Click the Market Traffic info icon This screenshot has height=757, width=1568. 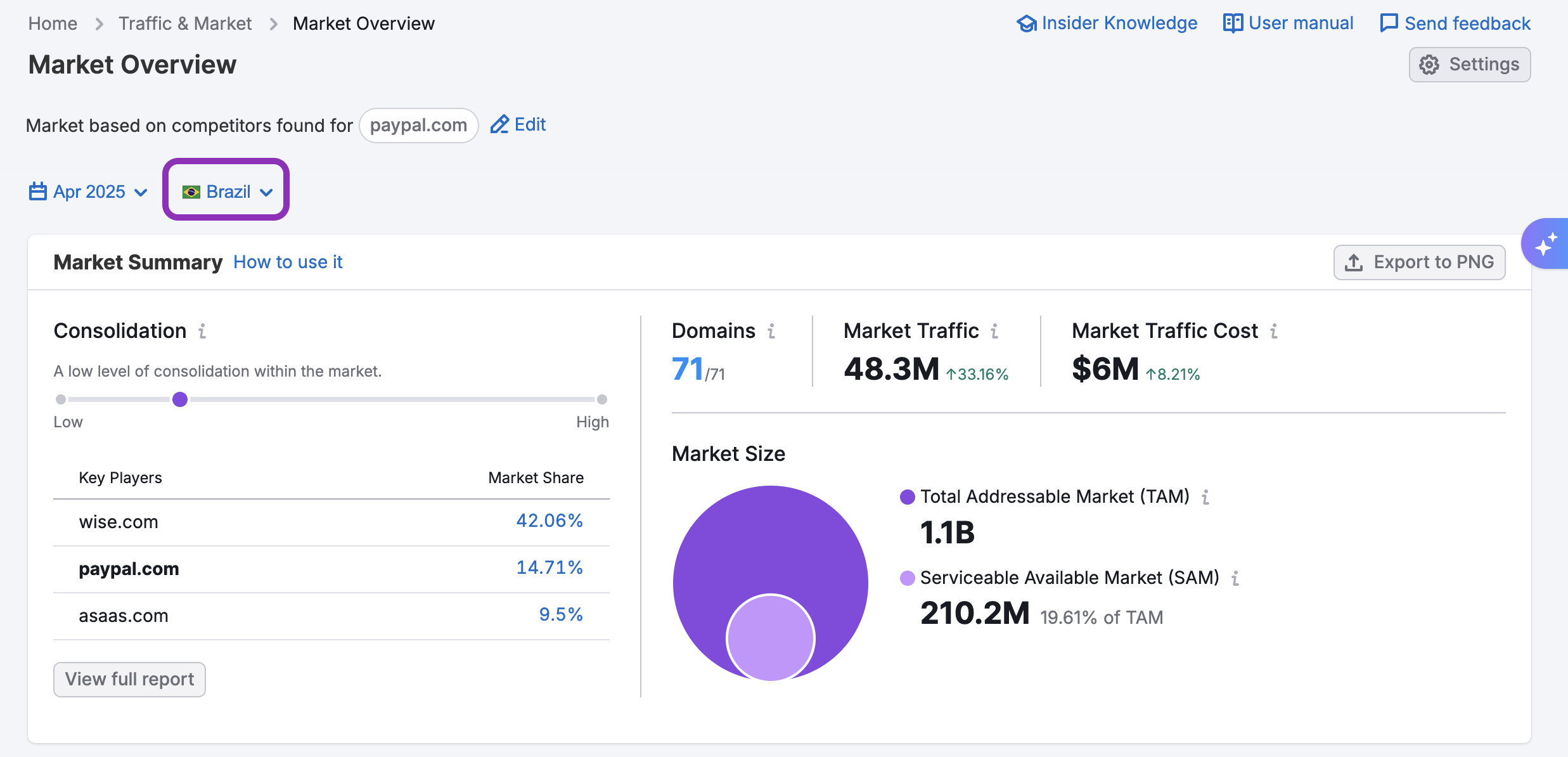(x=994, y=331)
